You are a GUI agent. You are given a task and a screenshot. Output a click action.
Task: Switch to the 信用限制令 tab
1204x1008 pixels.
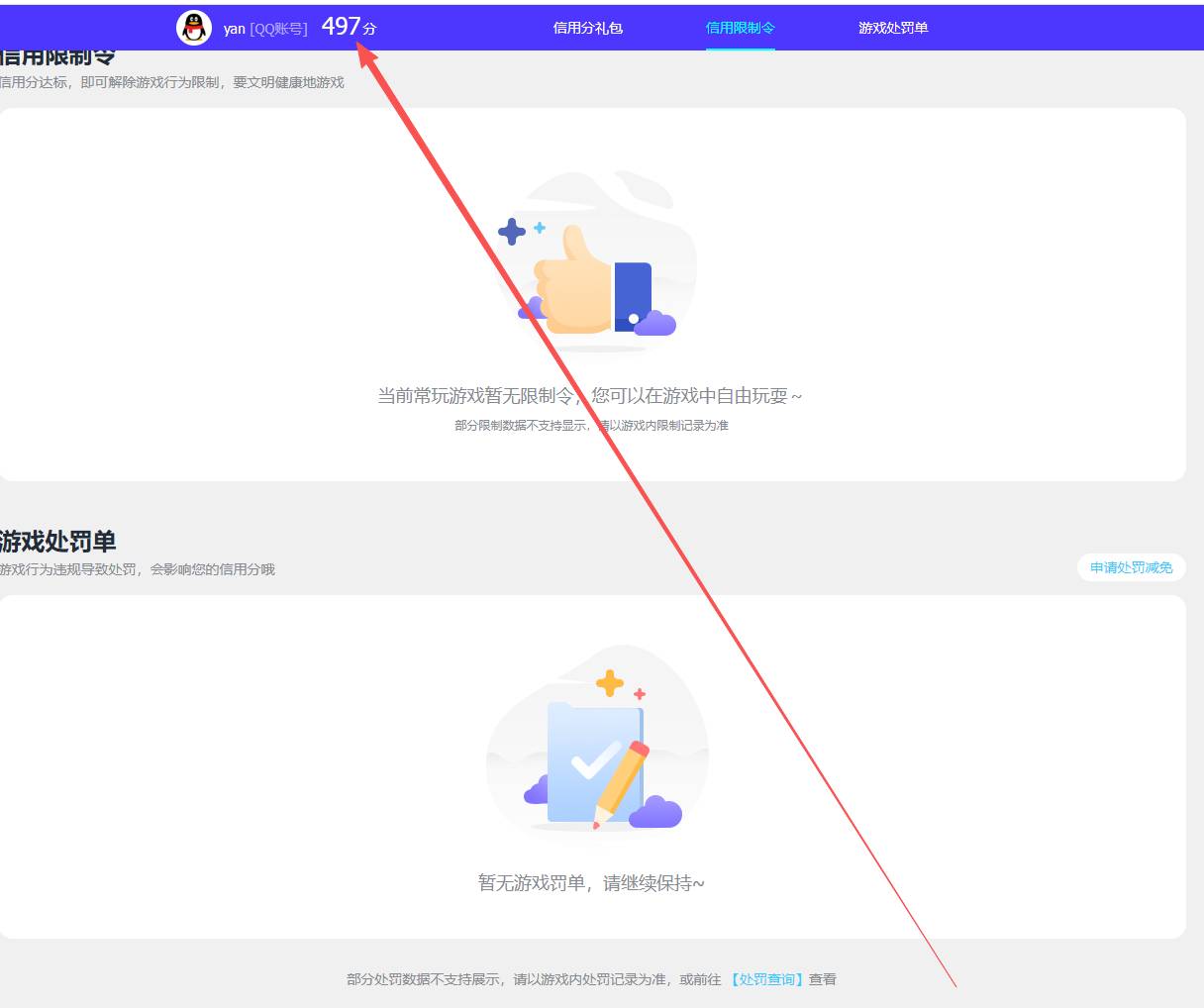pyautogui.click(x=740, y=28)
